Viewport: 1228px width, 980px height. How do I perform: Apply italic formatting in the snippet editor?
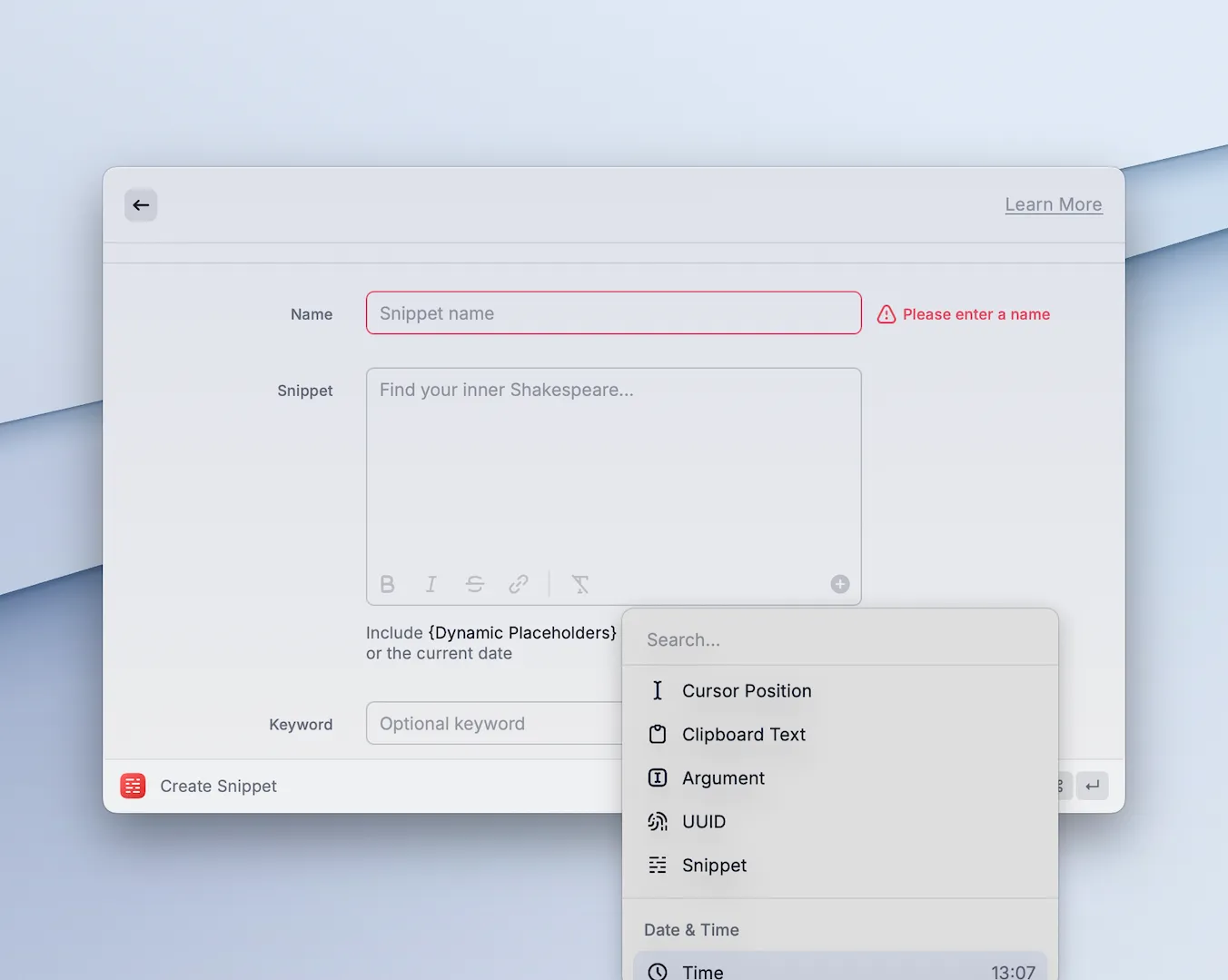click(431, 584)
